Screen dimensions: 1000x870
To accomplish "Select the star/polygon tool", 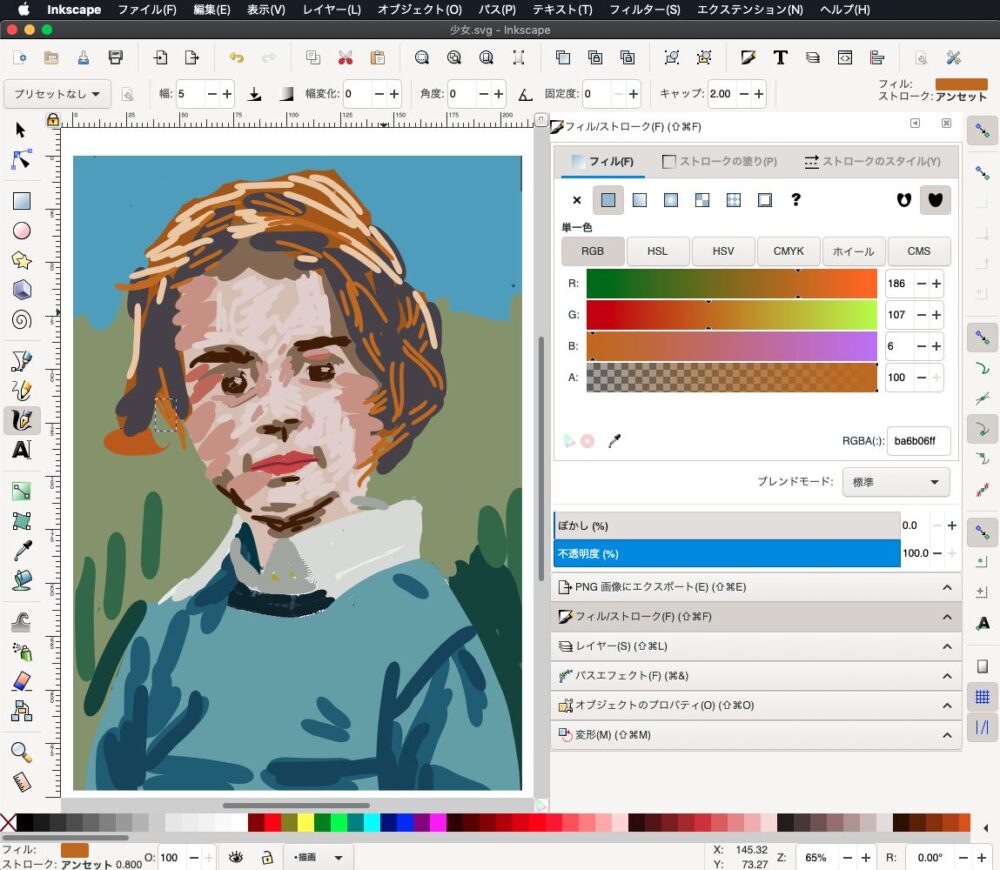I will (x=21, y=260).
